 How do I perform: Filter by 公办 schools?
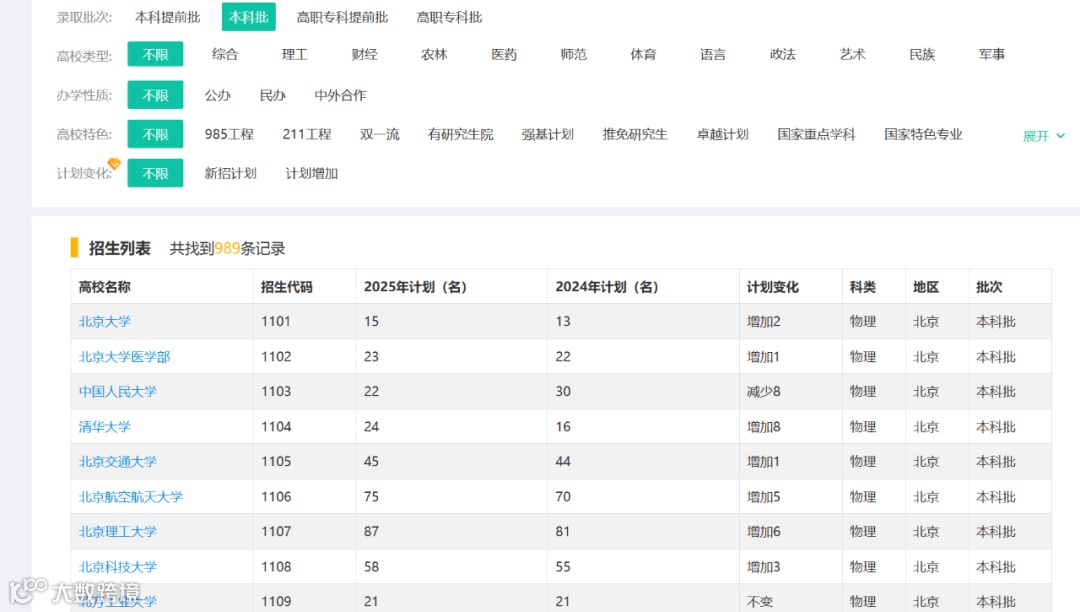pyautogui.click(x=218, y=95)
